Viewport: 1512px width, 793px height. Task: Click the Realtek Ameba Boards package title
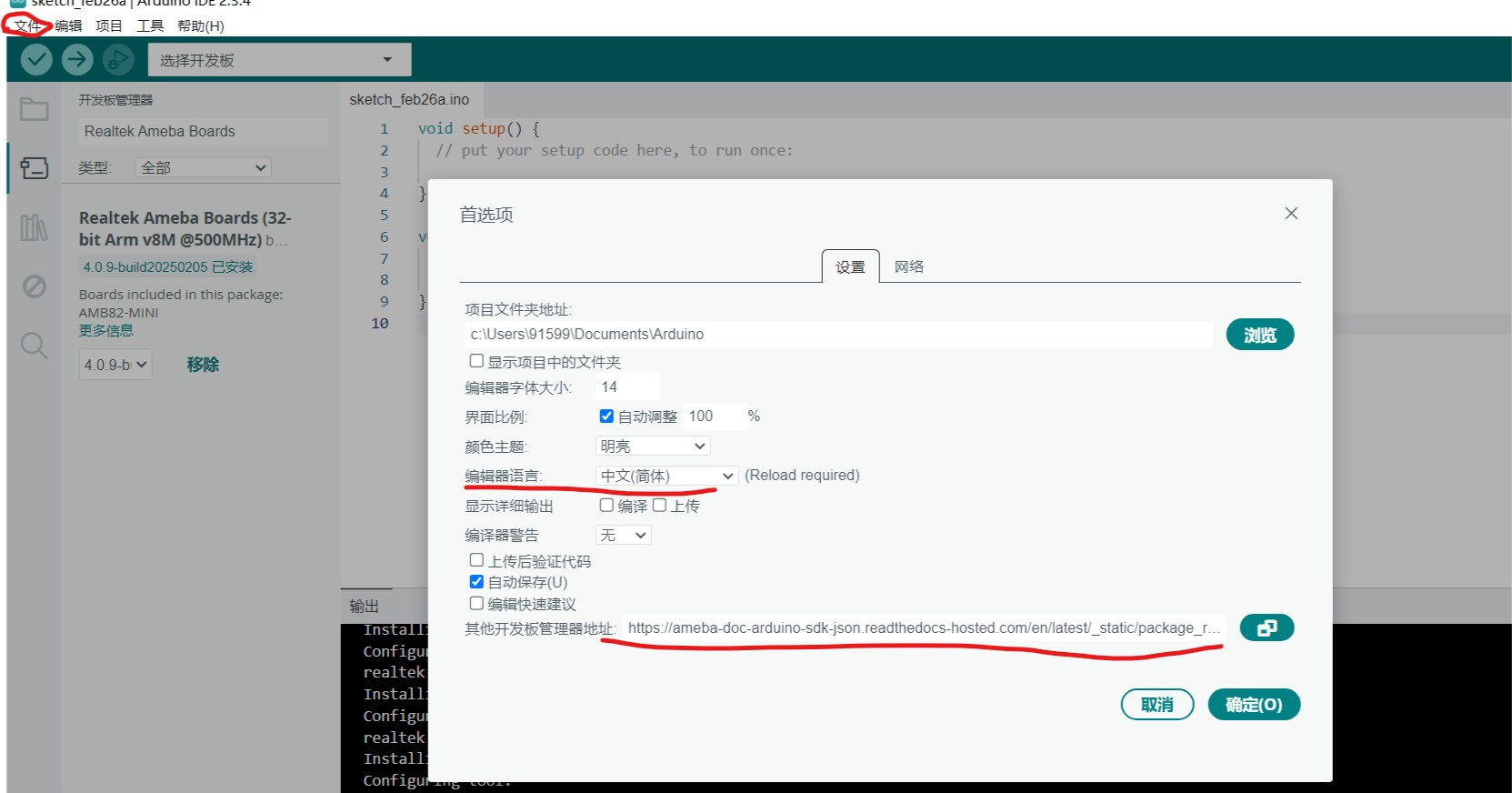tap(185, 228)
